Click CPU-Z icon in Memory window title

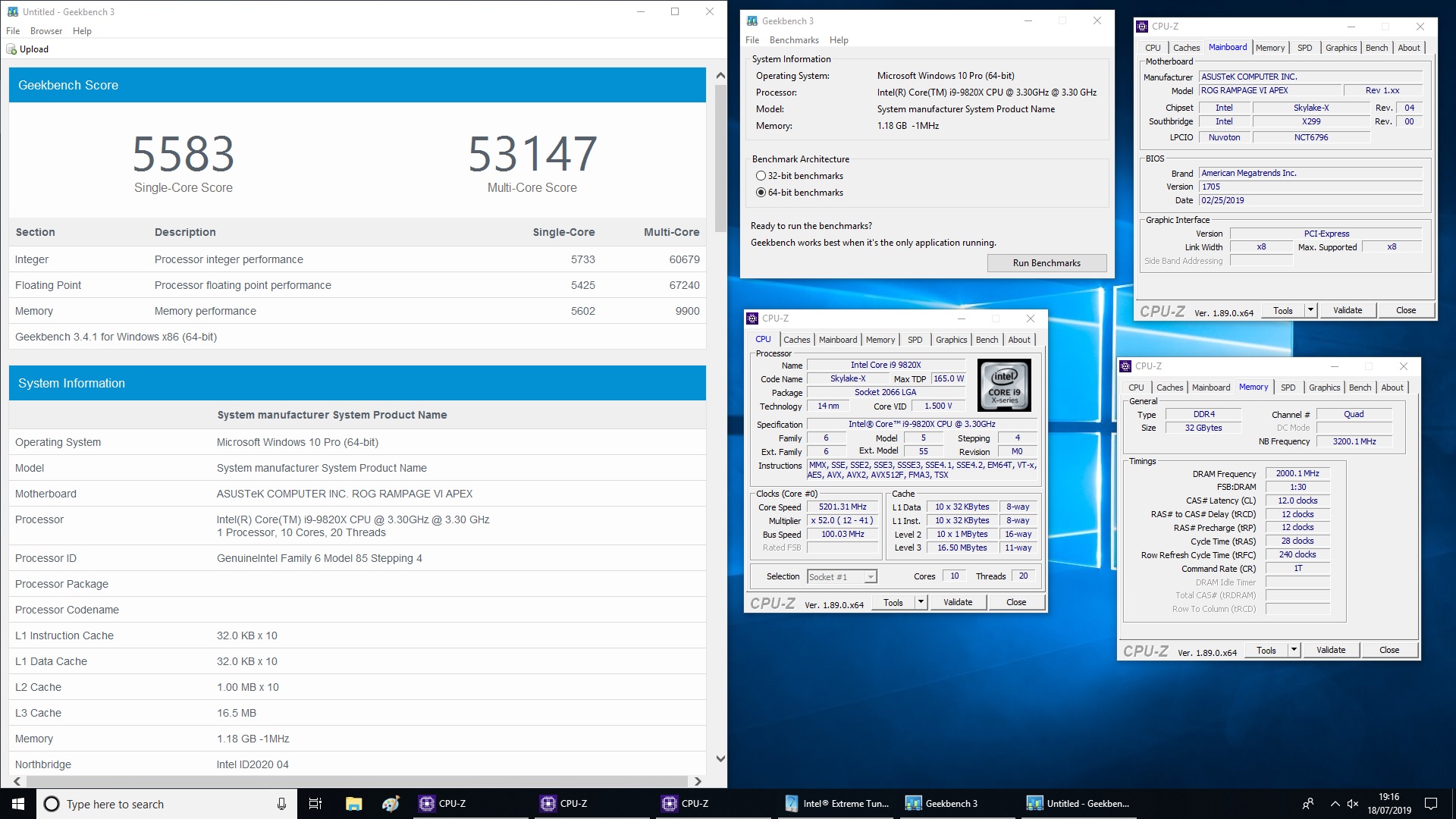1125,366
